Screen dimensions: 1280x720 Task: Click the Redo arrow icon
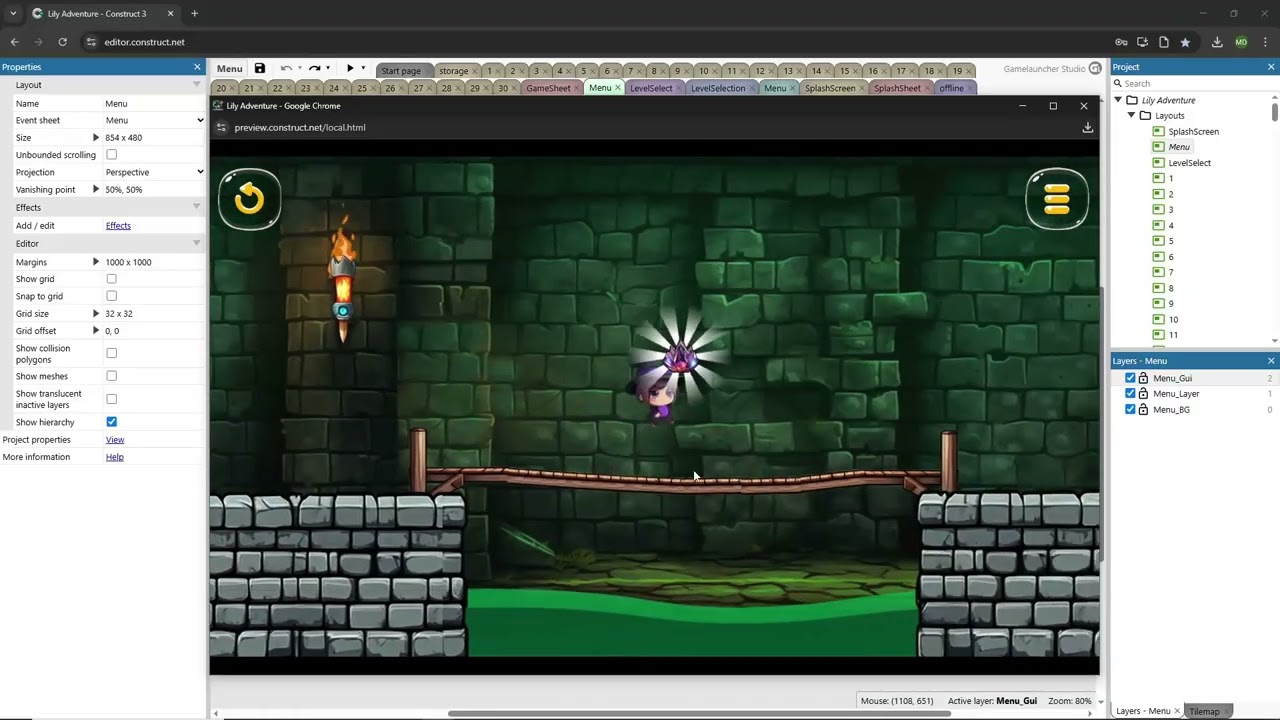tap(314, 69)
